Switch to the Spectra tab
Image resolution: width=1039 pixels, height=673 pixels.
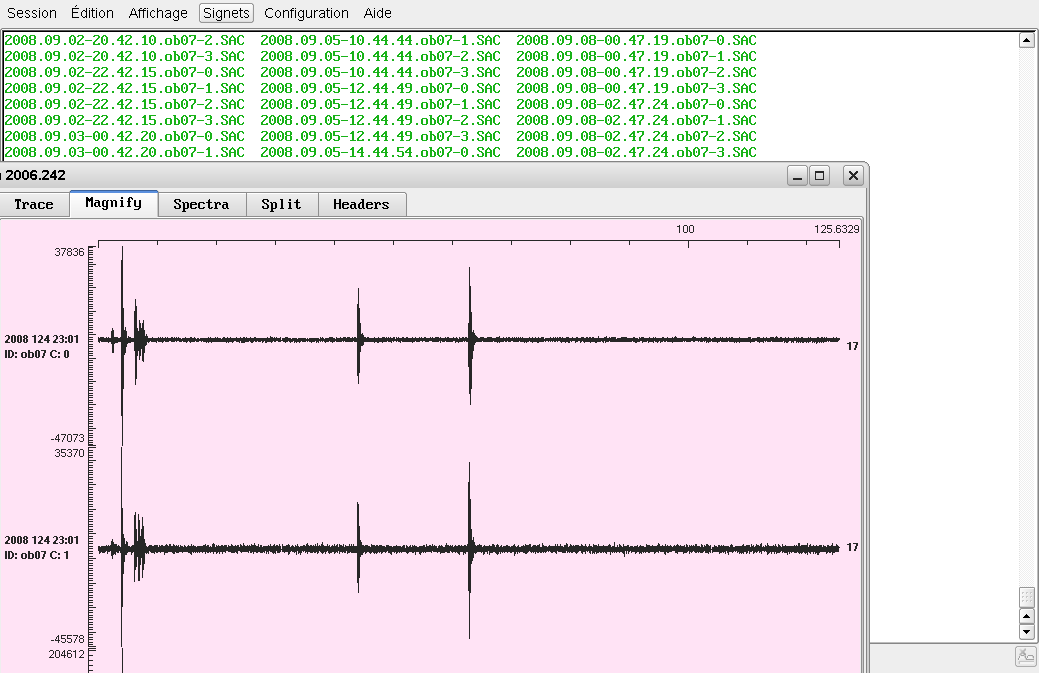coord(201,204)
